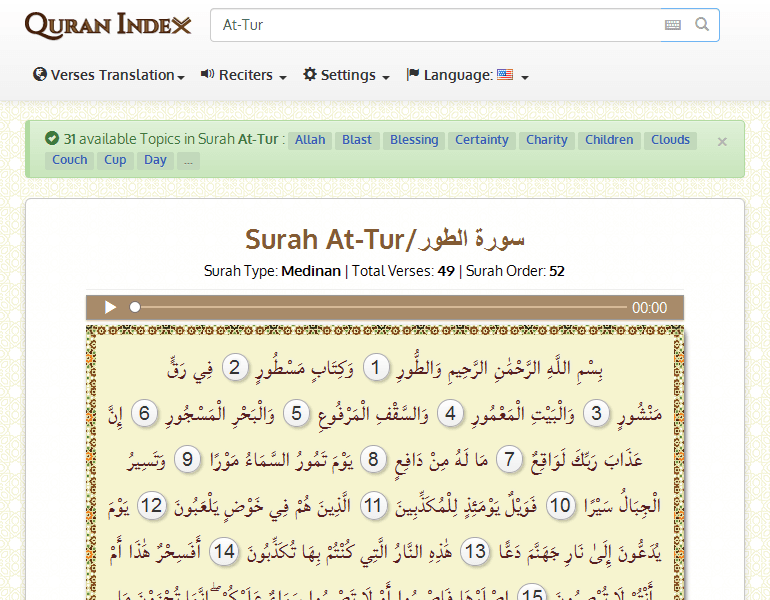Click the Allah topic tag
The width and height of the screenshot is (770, 600).
pyautogui.click(x=310, y=140)
